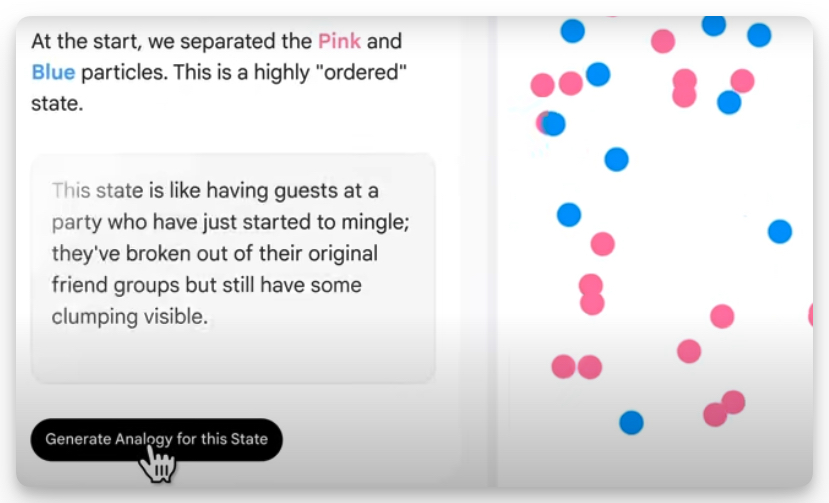The image size is (829, 503).
Task: Click the topmost fully visible pink particle
Action: tap(663, 41)
